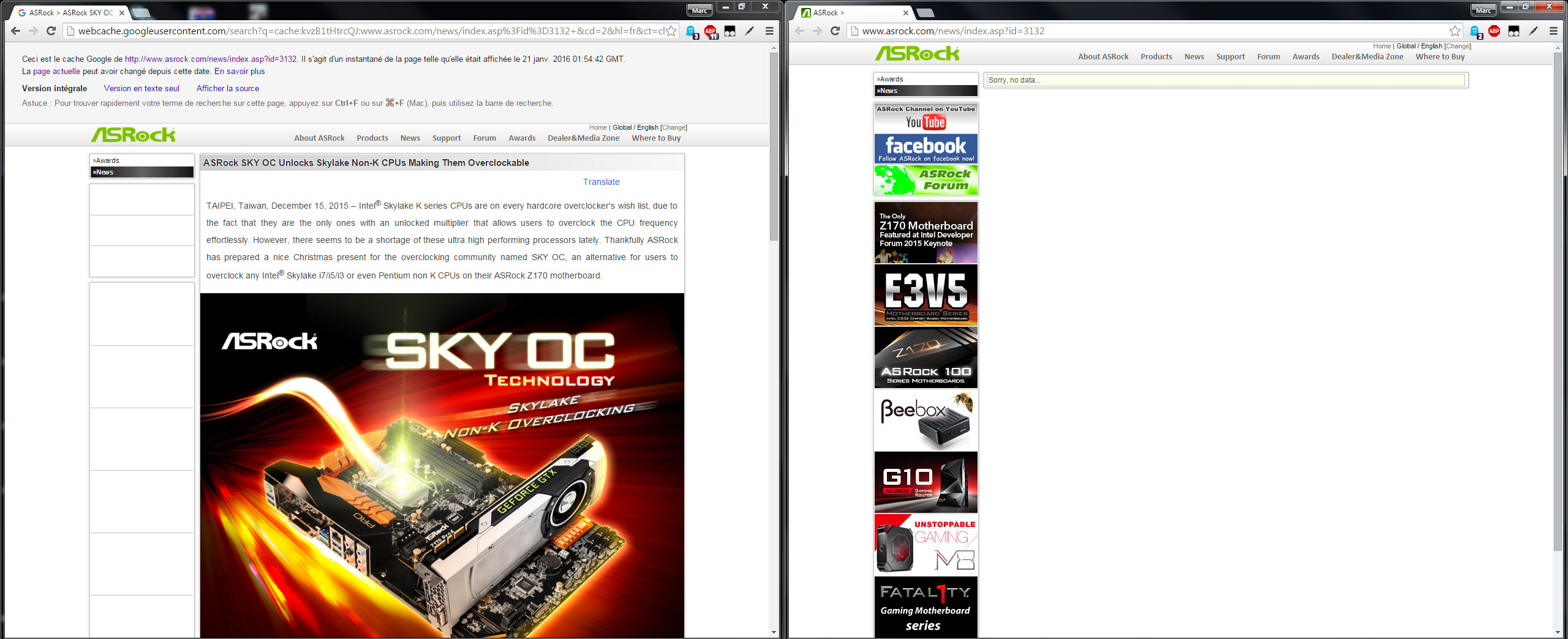Open the original asrock.com URL link in the cache notice
The height and width of the screenshot is (639, 1568).
(211, 59)
